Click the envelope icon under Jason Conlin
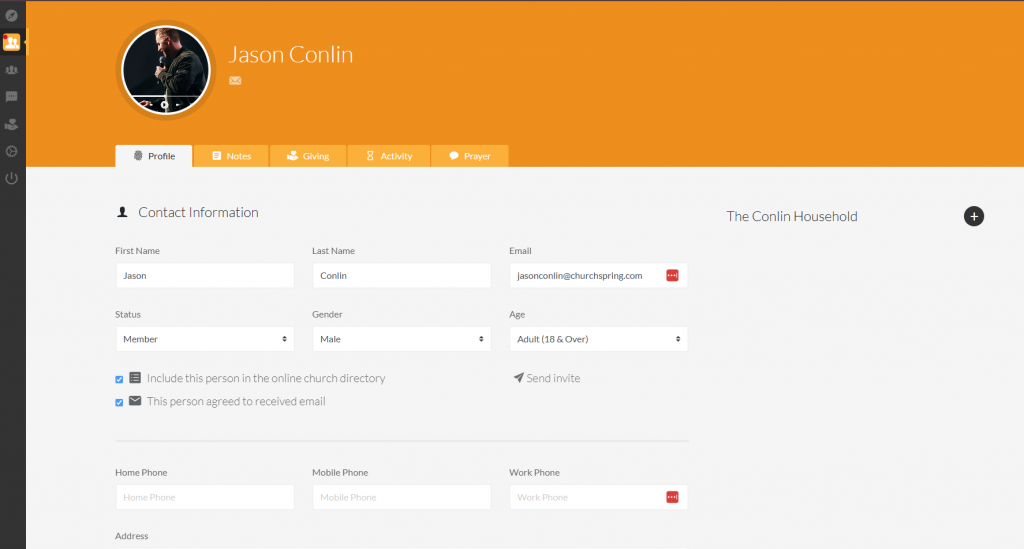 pyautogui.click(x=235, y=81)
